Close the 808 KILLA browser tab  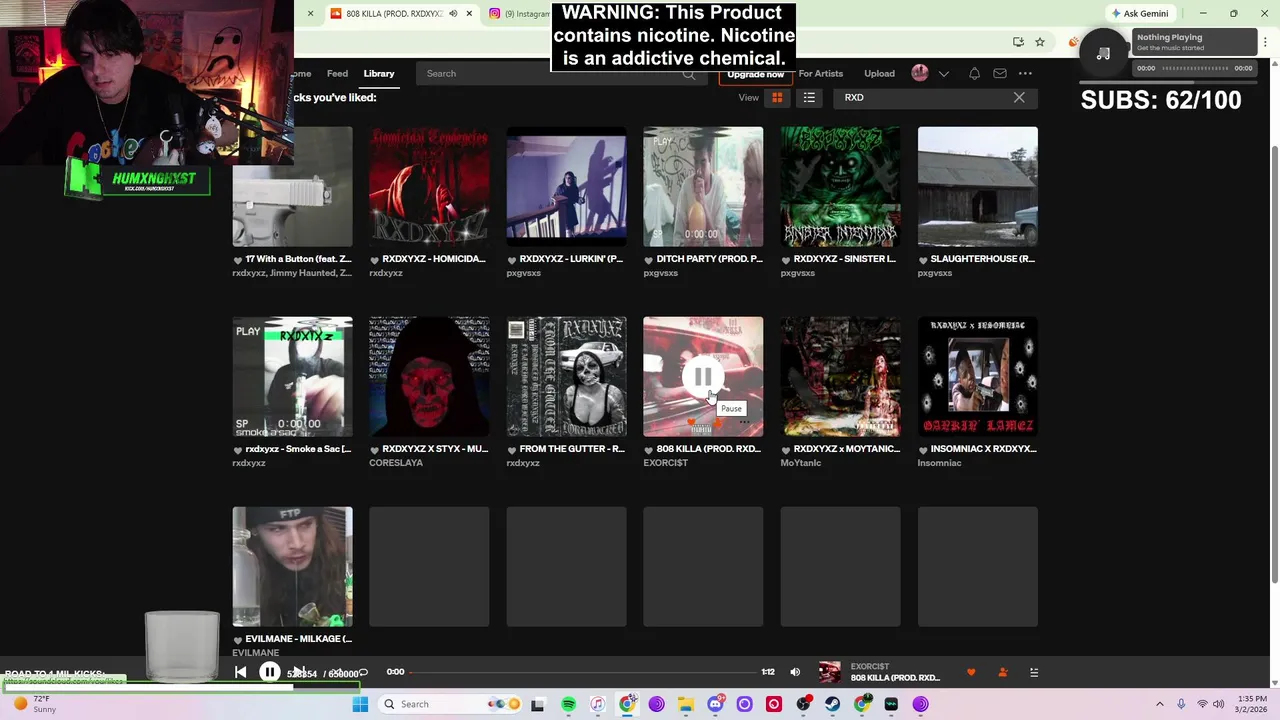tap(468, 14)
